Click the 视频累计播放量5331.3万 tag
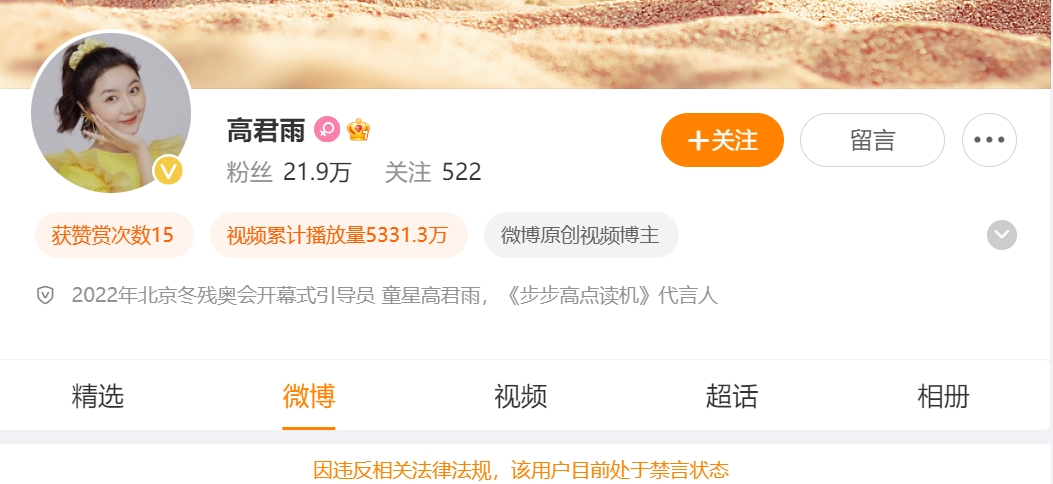 point(338,235)
